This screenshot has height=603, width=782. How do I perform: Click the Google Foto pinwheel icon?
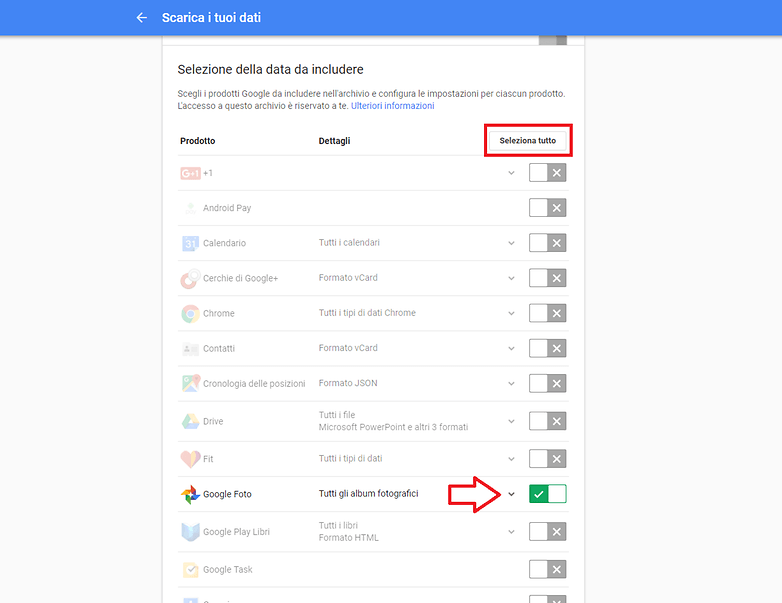point(190,494)
